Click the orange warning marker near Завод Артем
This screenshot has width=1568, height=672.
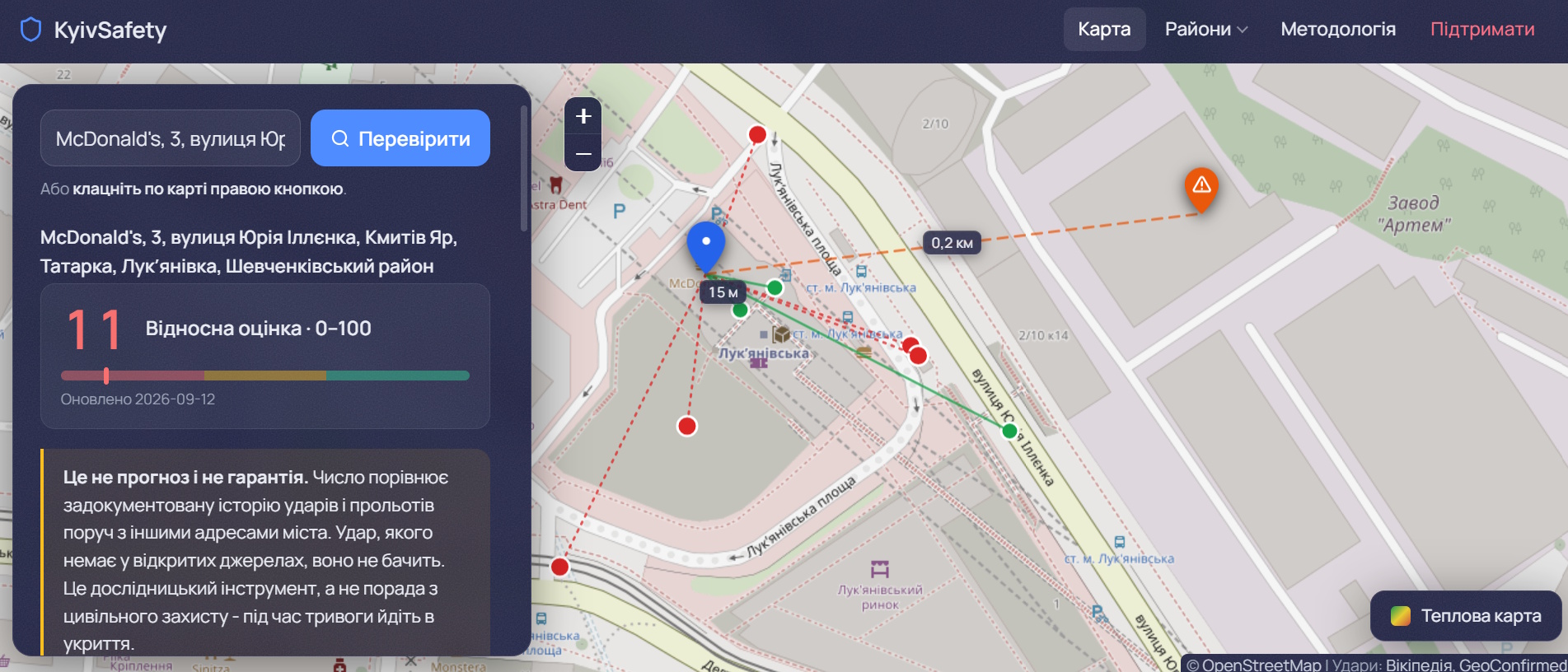click(1201, 189)
